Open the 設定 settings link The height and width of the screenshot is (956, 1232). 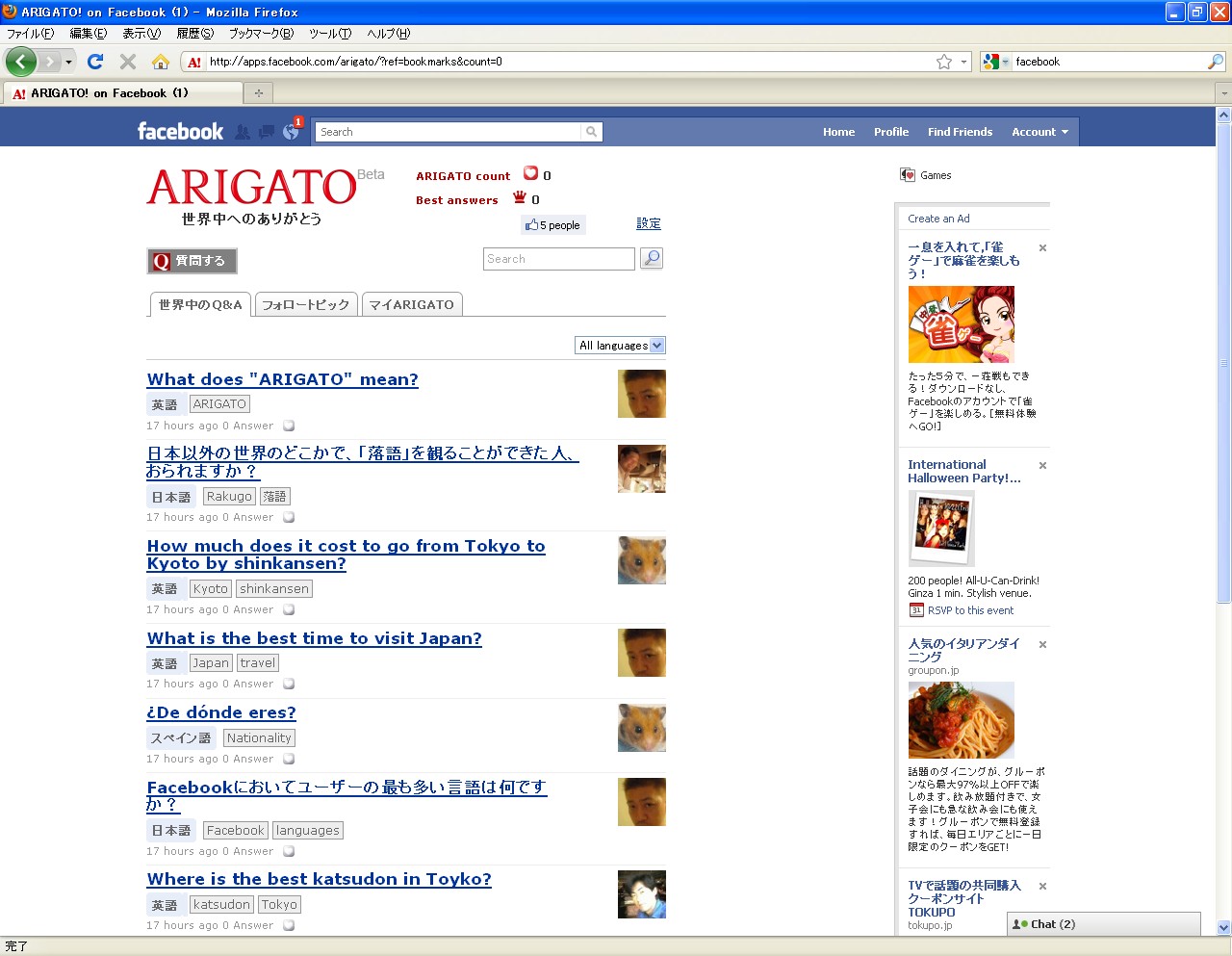649,223
